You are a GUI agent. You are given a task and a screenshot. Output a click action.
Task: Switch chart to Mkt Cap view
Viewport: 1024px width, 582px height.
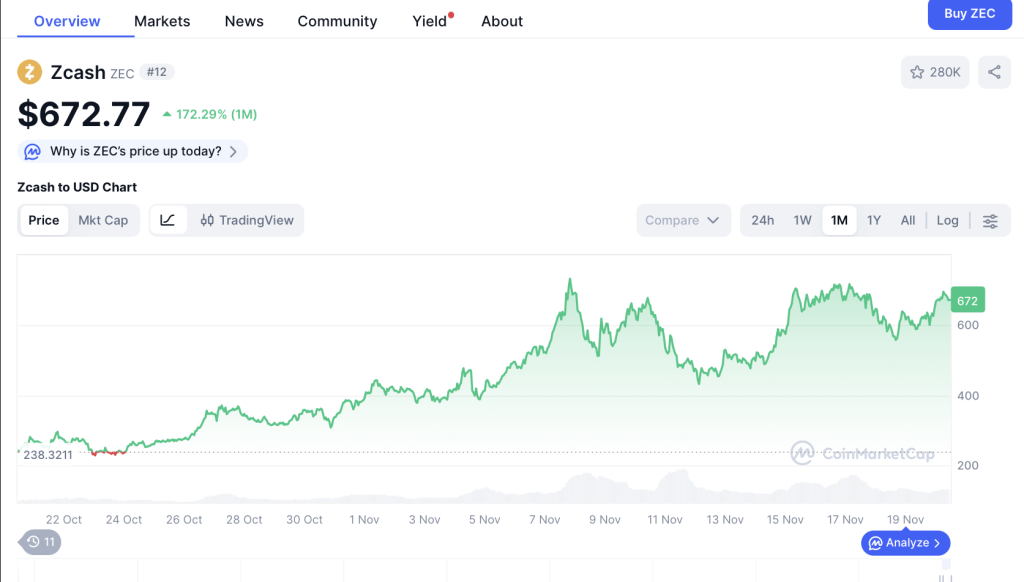pos(103,220)
